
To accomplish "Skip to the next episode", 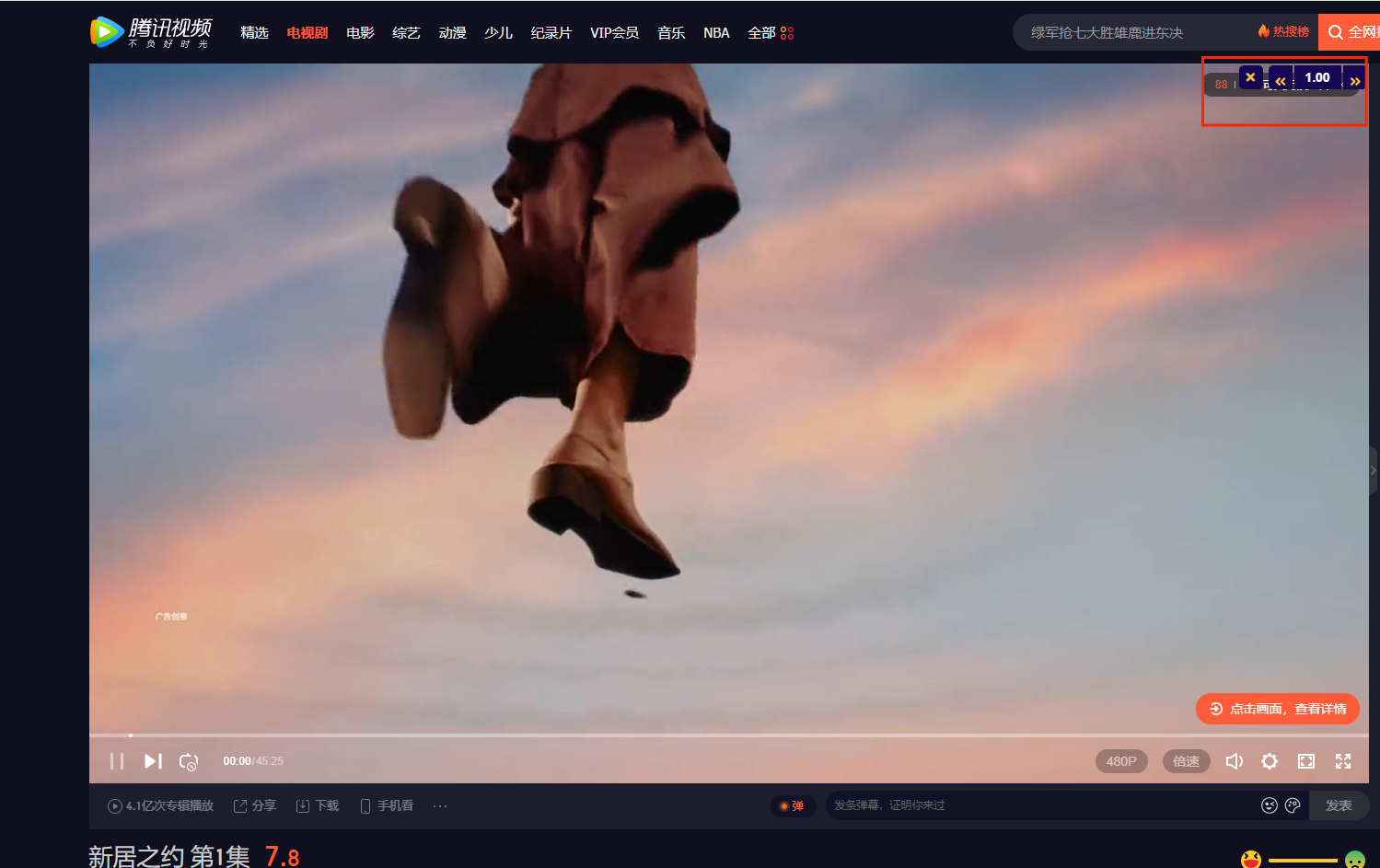I will (153, 761).
